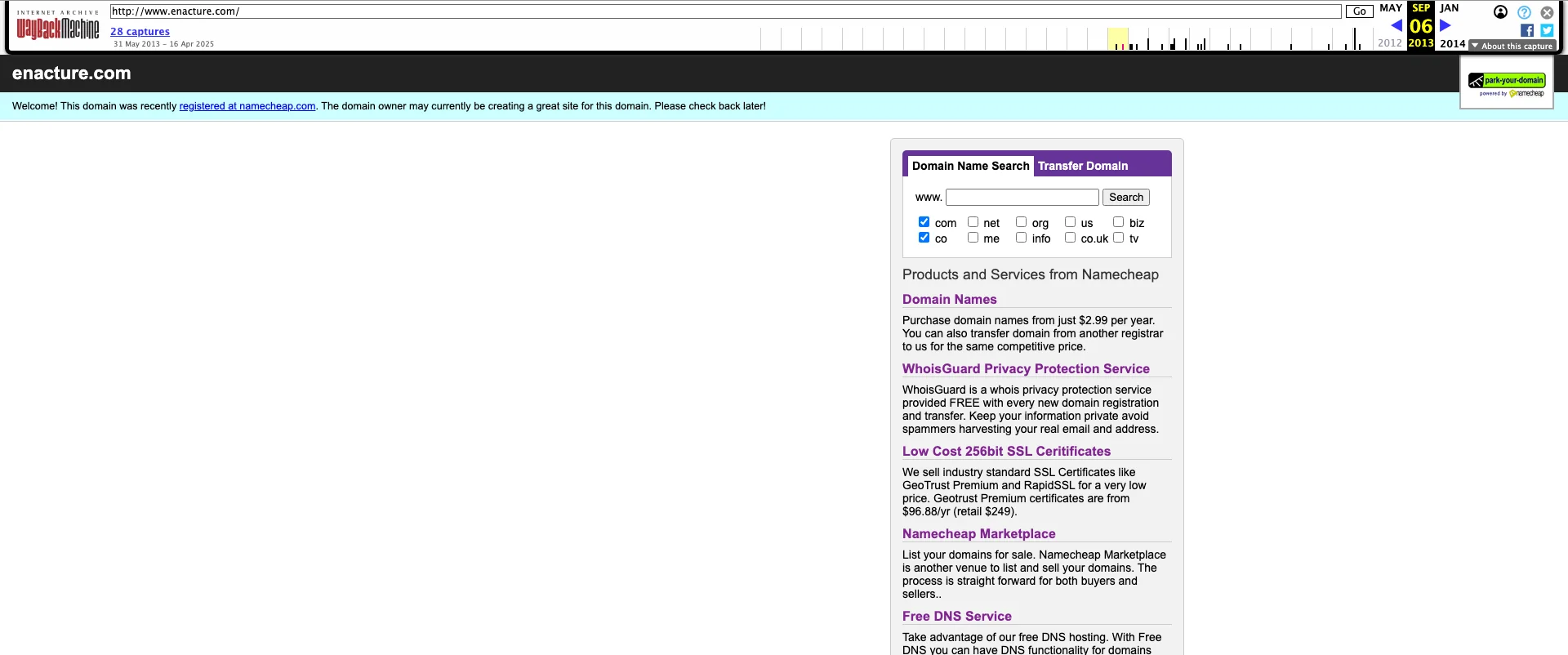
Task: Select the Domain Name Search tab
Action: tap(970, 166)
